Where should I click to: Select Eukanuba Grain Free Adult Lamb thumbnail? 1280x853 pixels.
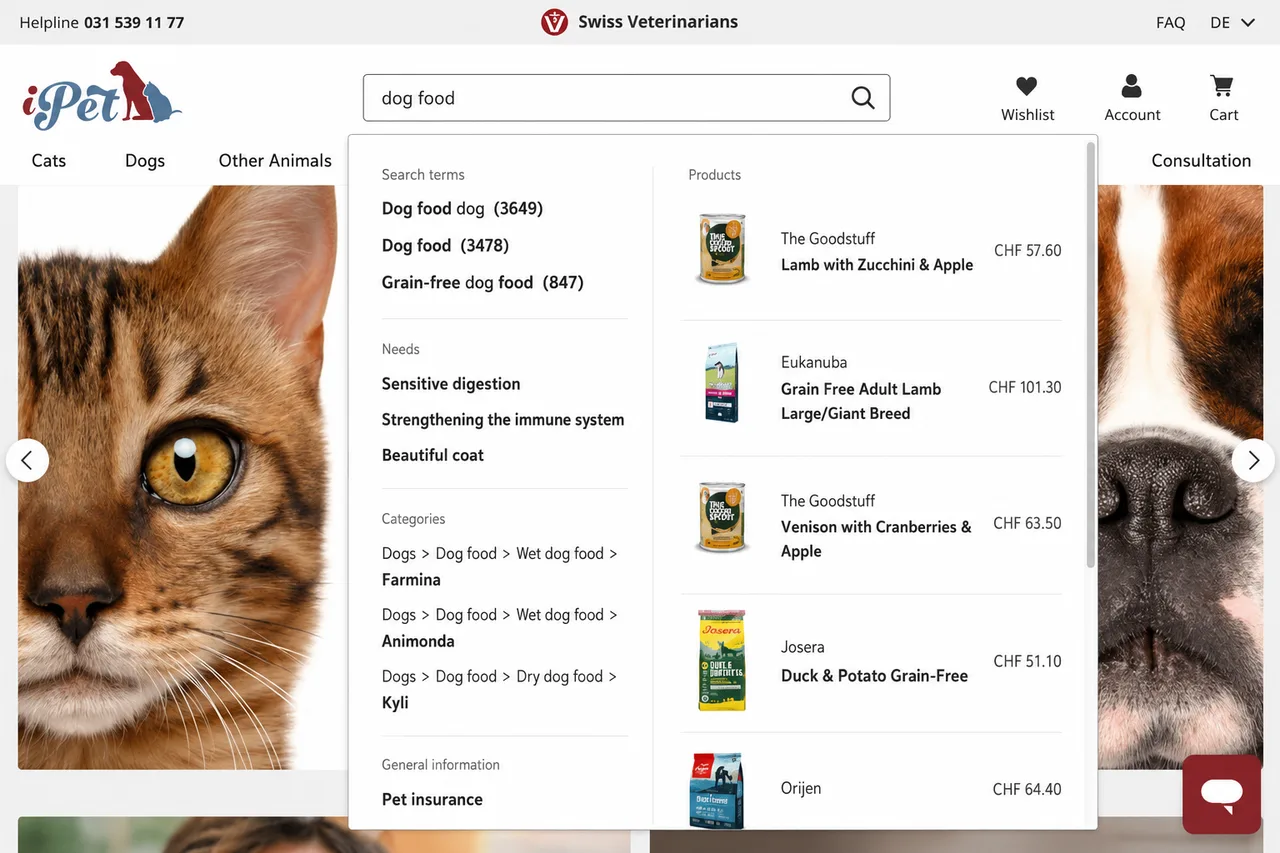click(x=722, y=383)
